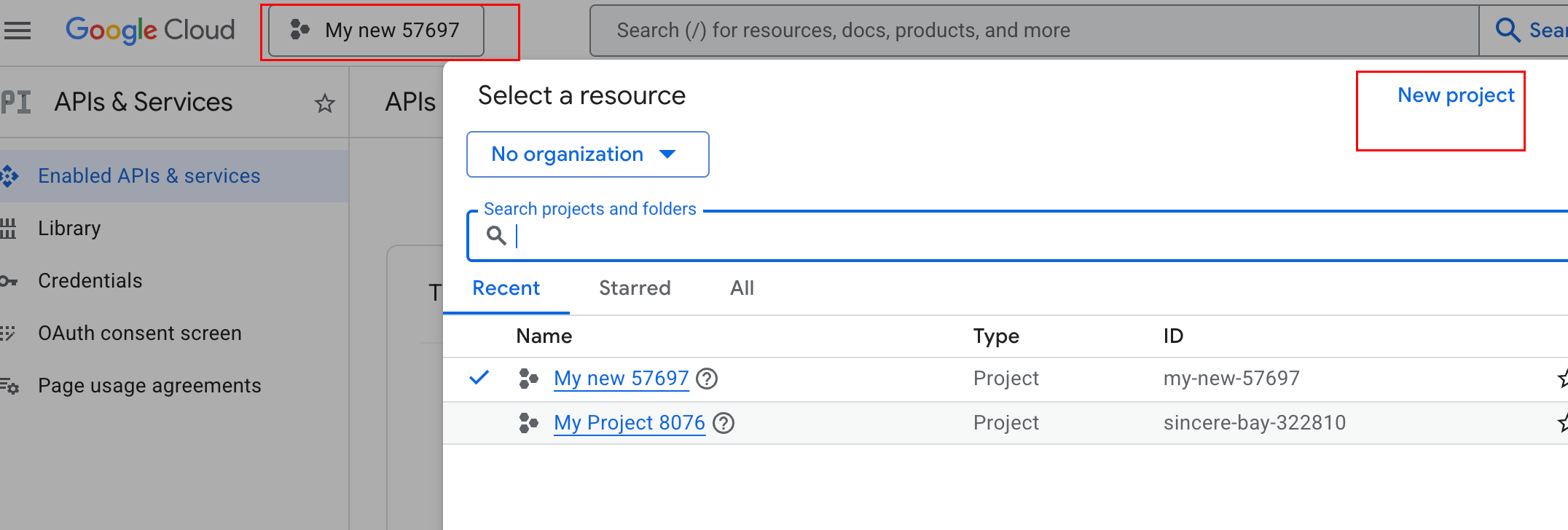The image size is (1568, 530).
Task: Click the search magnifier icon in top bar
Action: click(1508, 31)
